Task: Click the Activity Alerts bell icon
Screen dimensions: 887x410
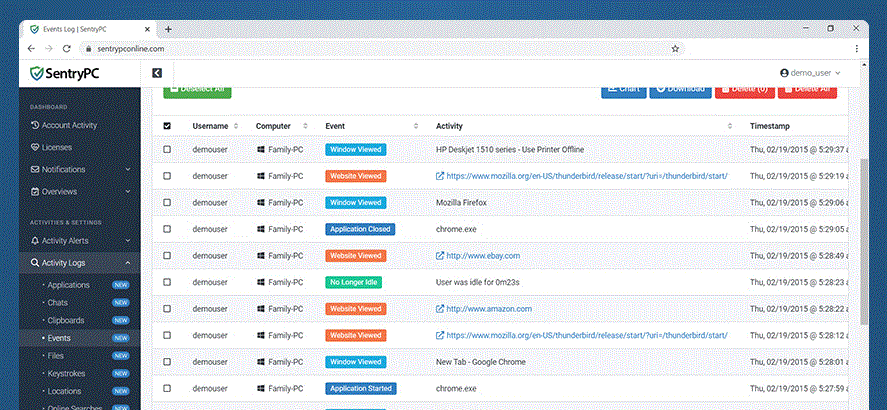Action: 35,240
